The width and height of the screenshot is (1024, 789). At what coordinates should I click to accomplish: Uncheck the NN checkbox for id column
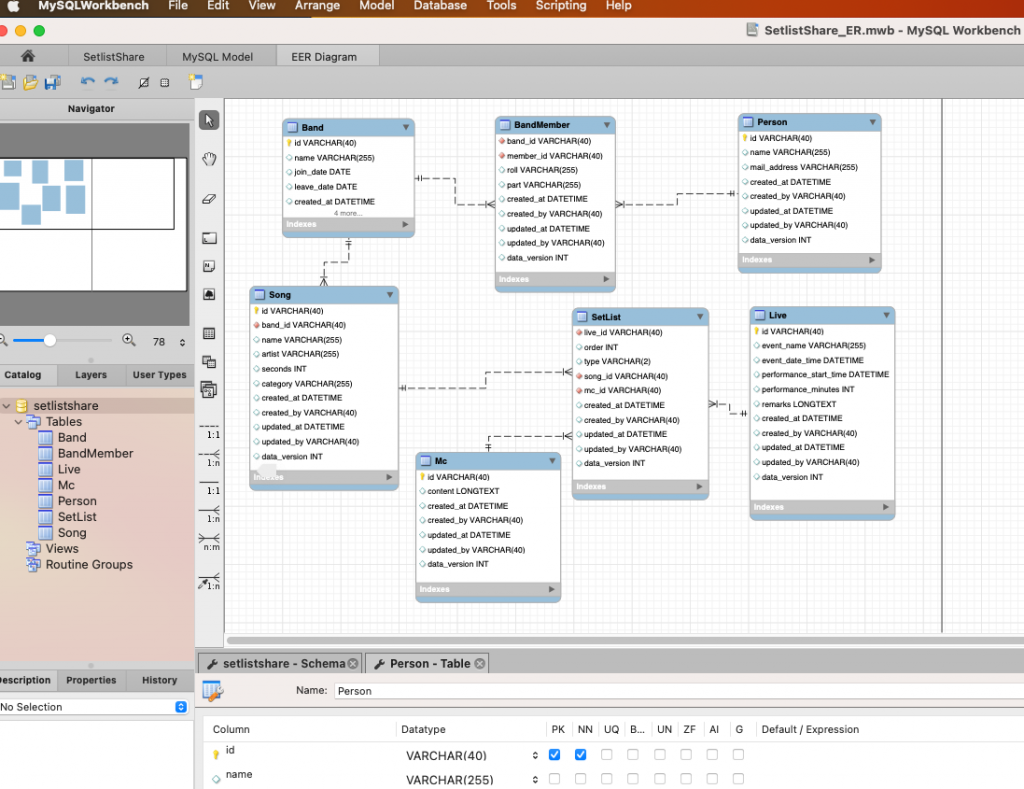coord(580,755)
